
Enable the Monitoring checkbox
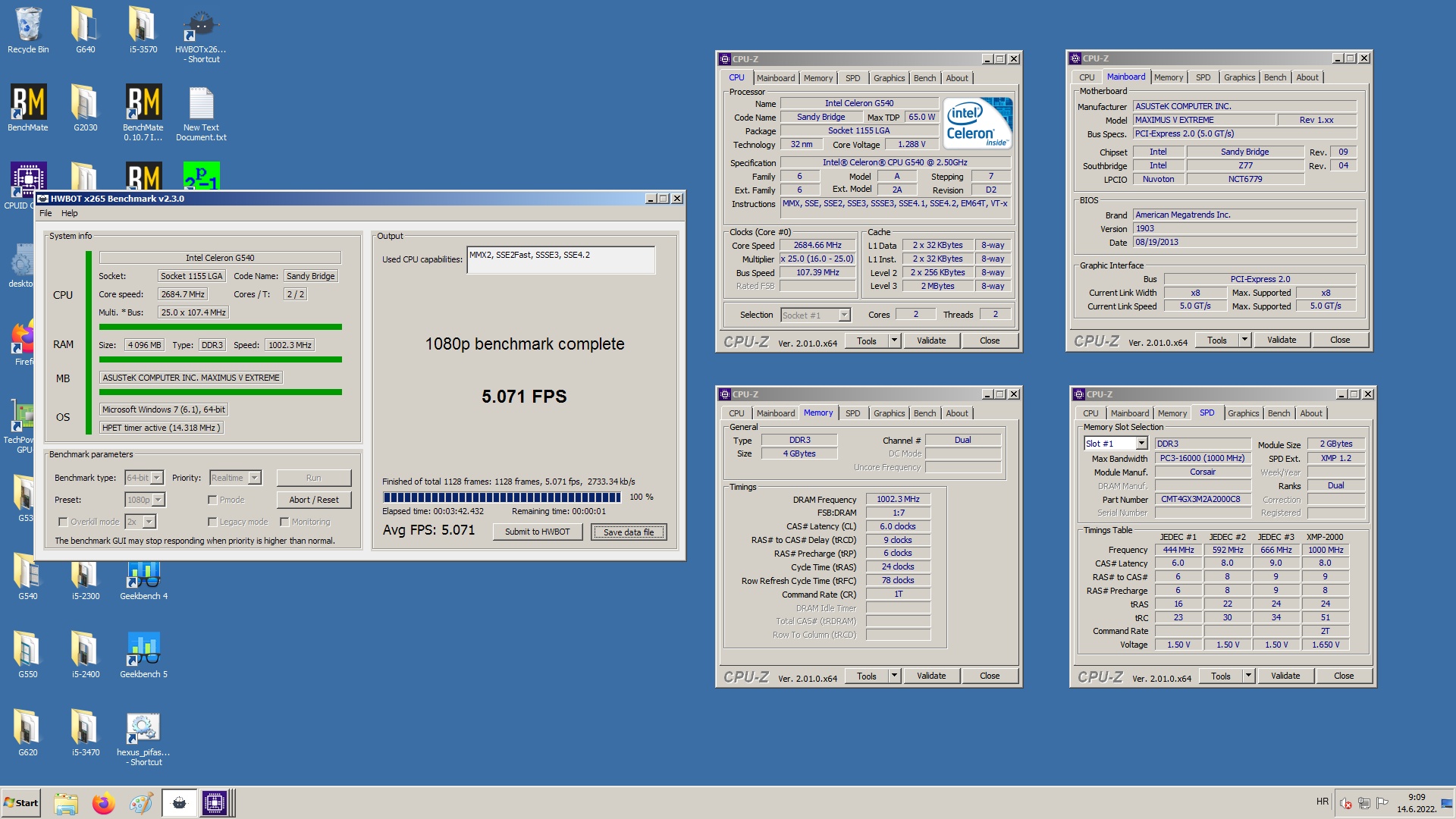(x=284, y=522)
